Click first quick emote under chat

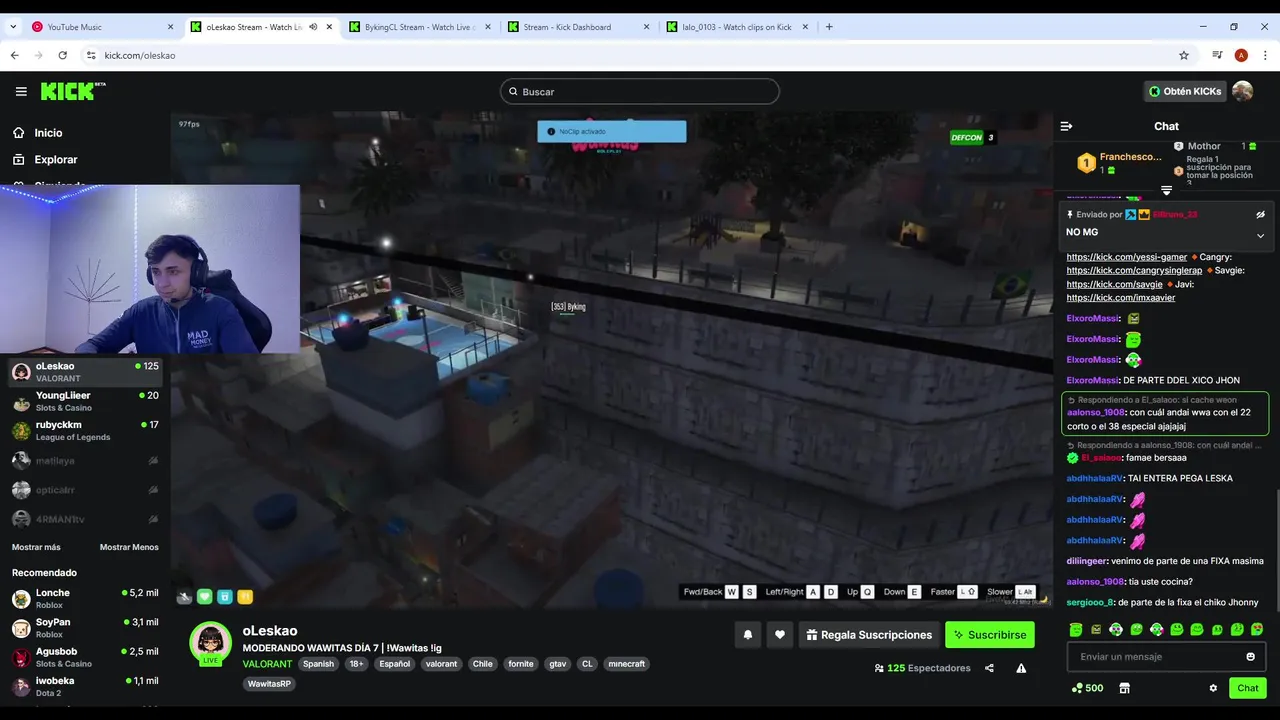[1076, 630]
